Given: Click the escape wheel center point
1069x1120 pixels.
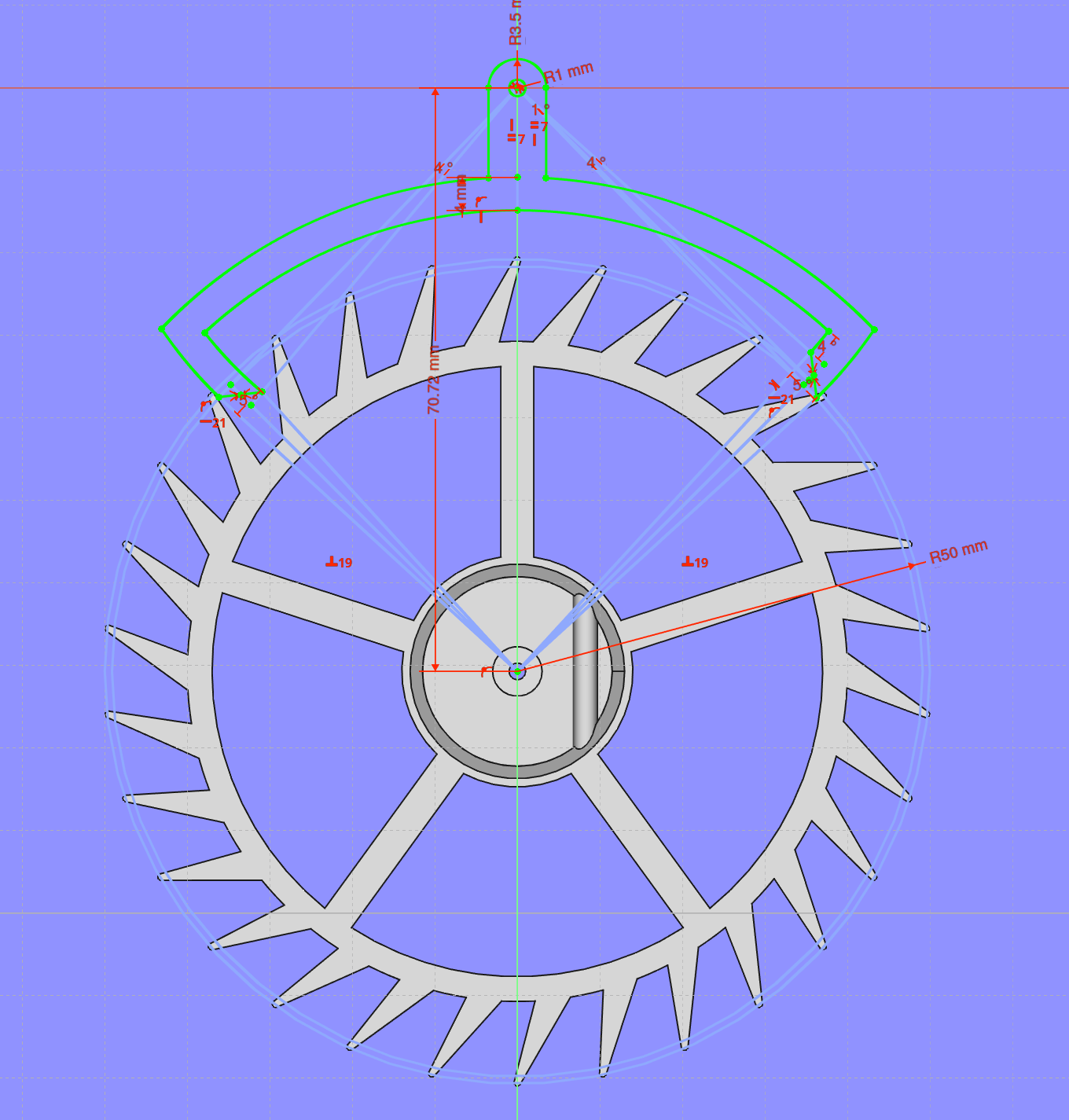Looking at the screenshot, I should tap(517, 671).
